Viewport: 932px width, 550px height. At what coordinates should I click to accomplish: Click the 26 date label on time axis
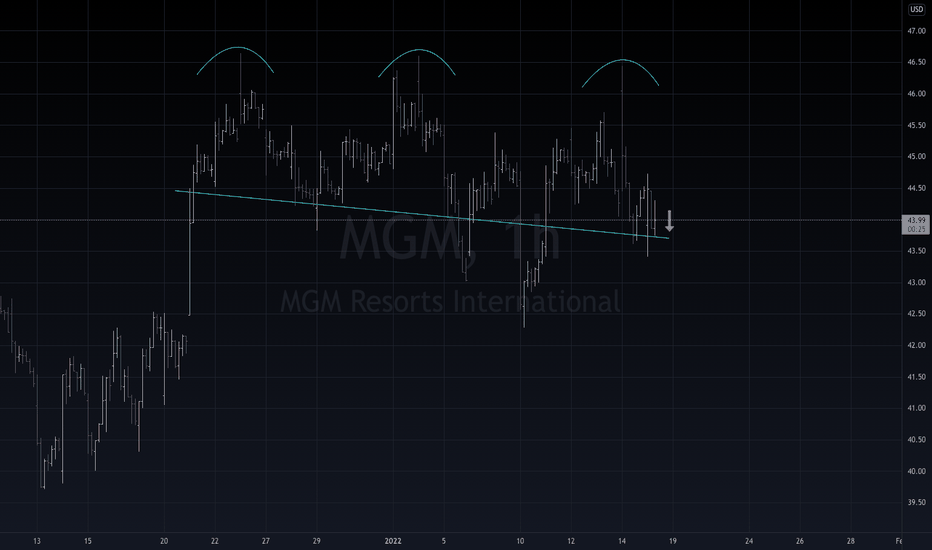799,541
